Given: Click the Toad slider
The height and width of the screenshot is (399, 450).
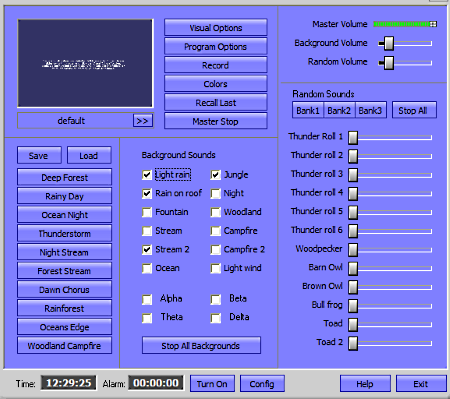Looking at the screenshot, I should tap(390, 324).
